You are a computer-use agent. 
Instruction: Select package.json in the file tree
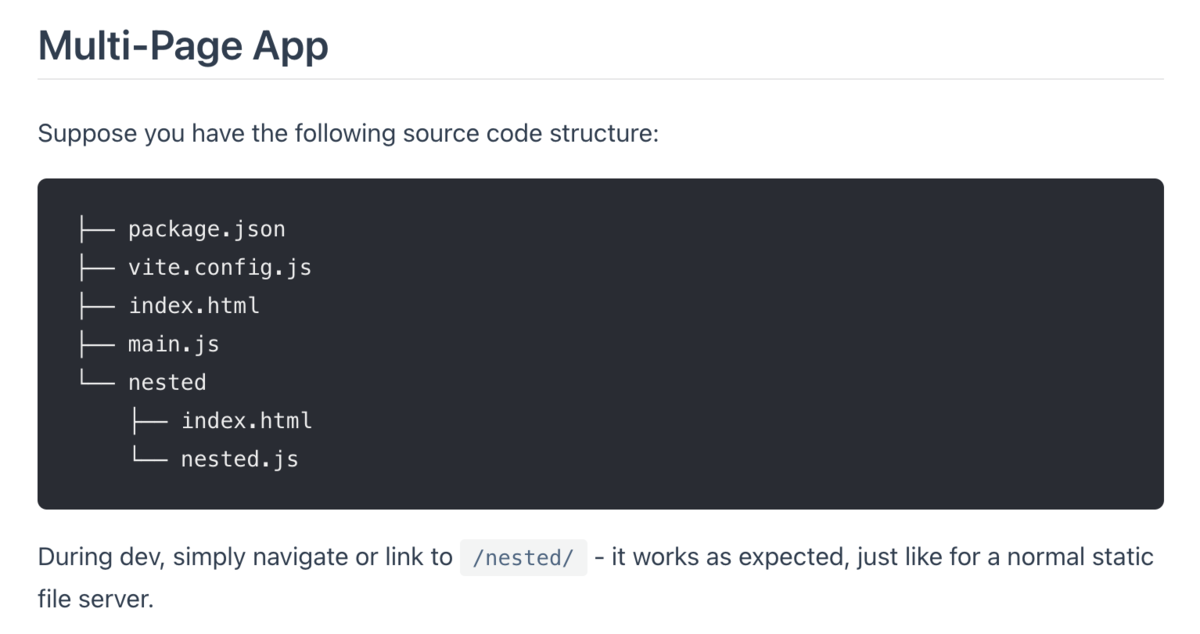[206, 229]
